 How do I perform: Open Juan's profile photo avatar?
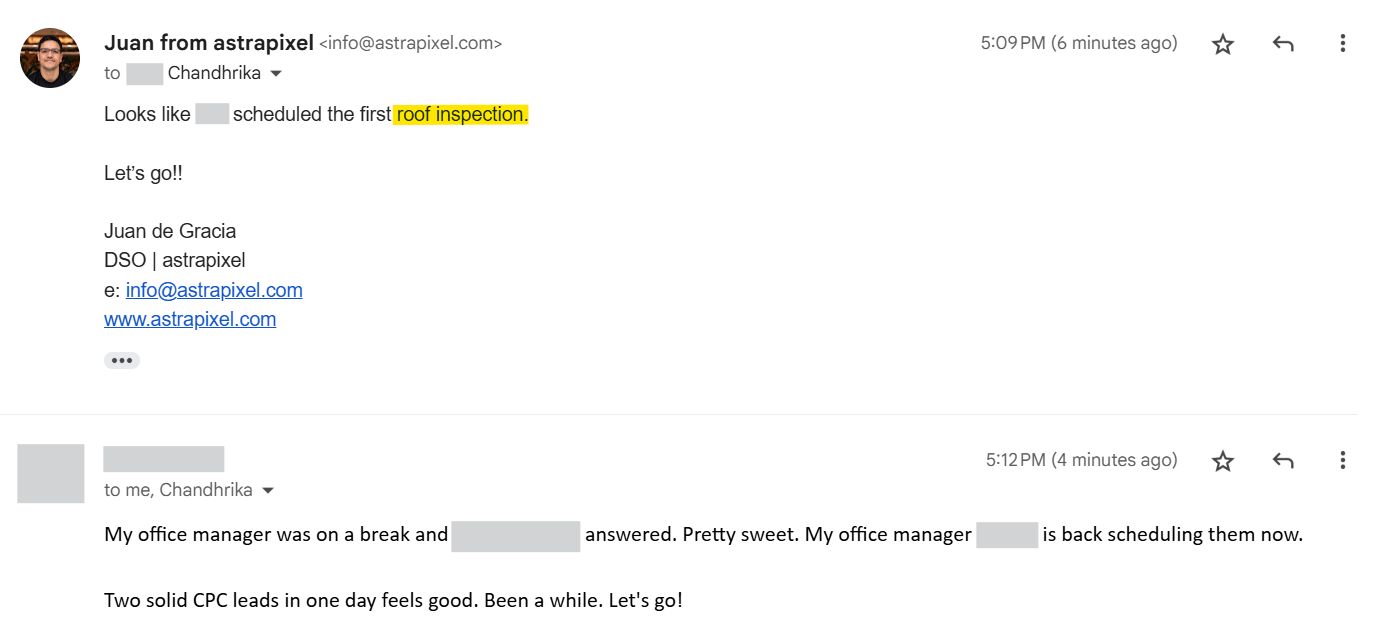click(x=50, y=58)
